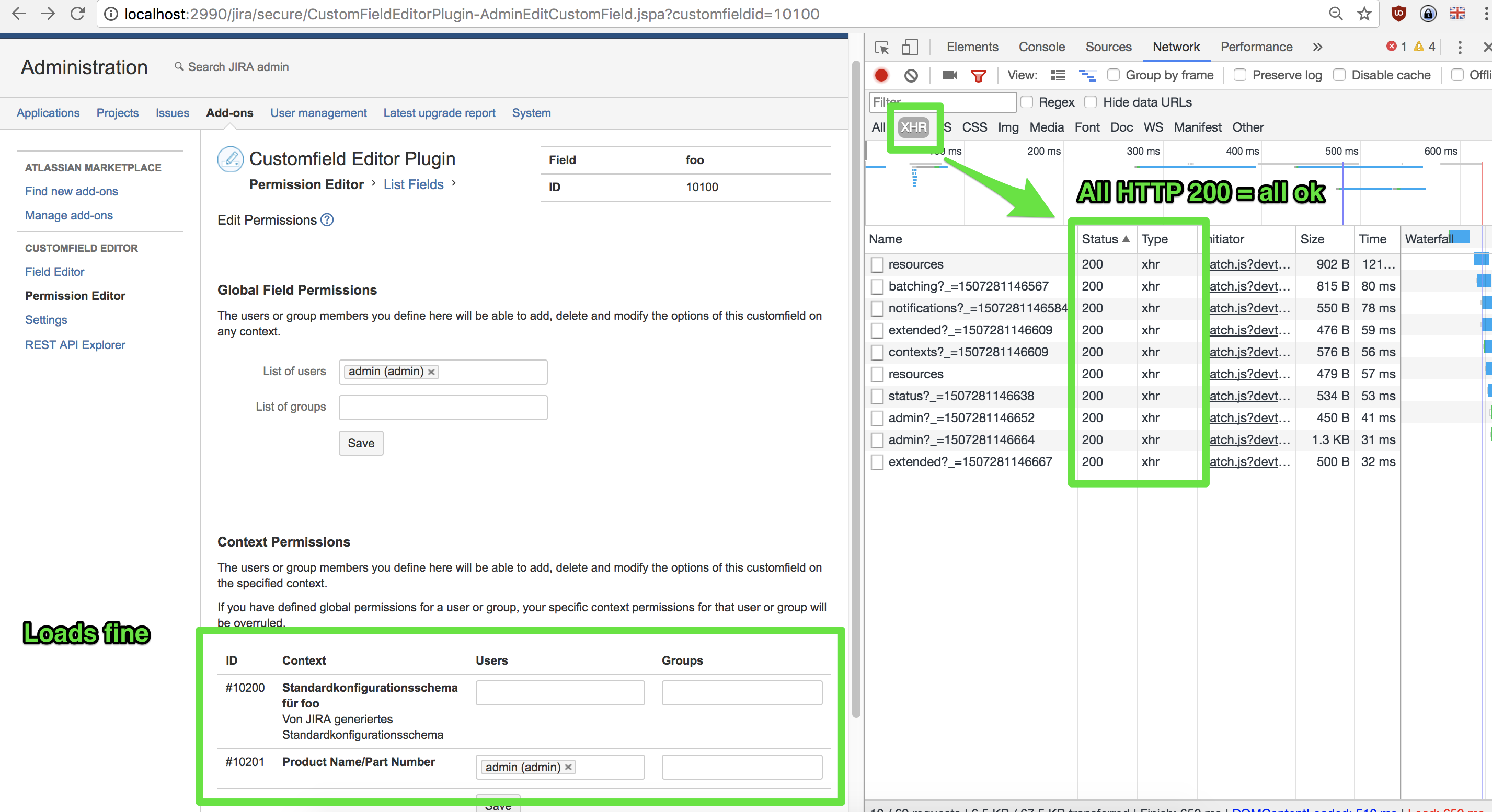Switch Network view to waterfall timeline icon

pos(1087,75)
